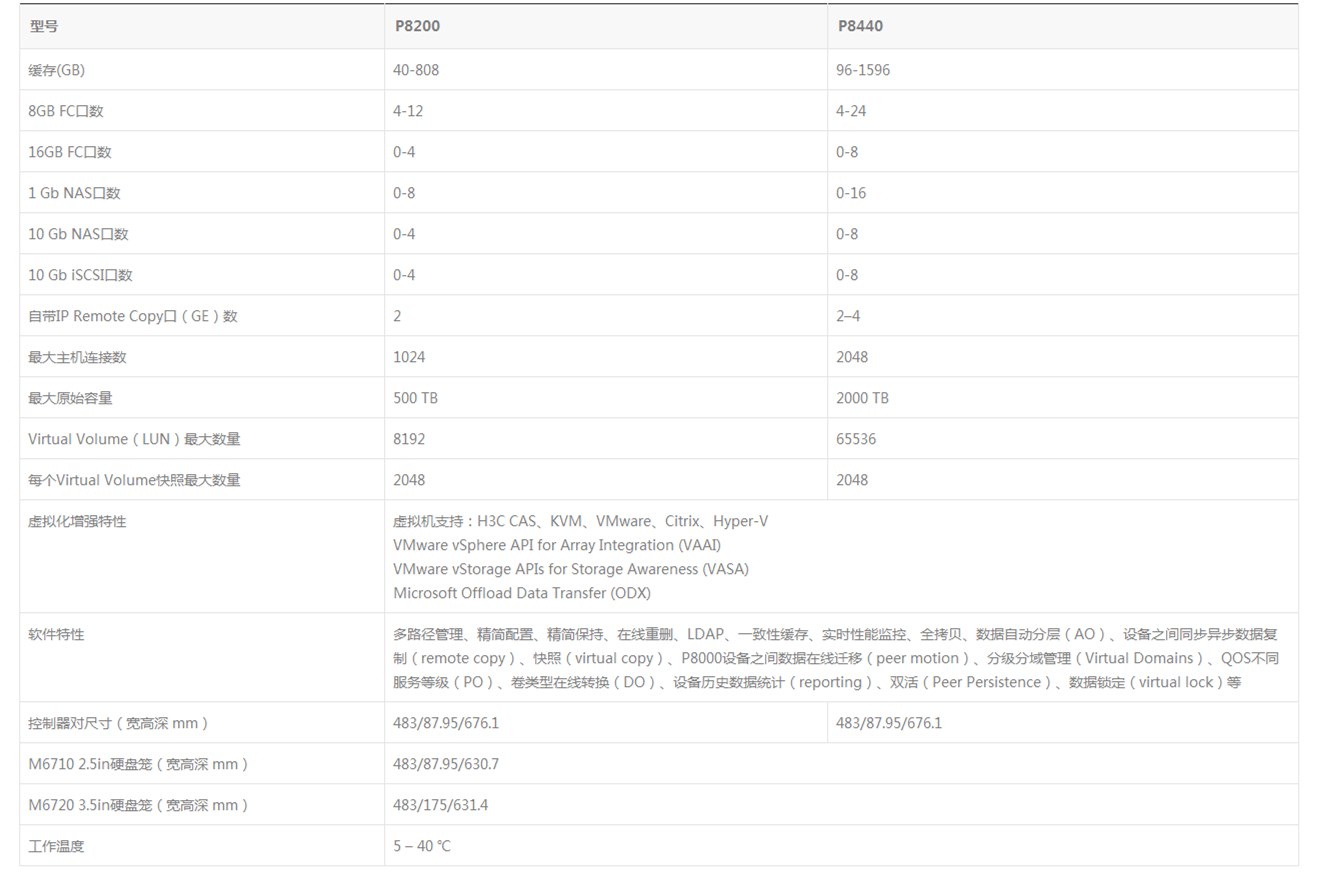Select the 65536 LUN maximum value
Image resolution: width=1328 pixels, height=893 pixels.
click(x=856, y=439)
